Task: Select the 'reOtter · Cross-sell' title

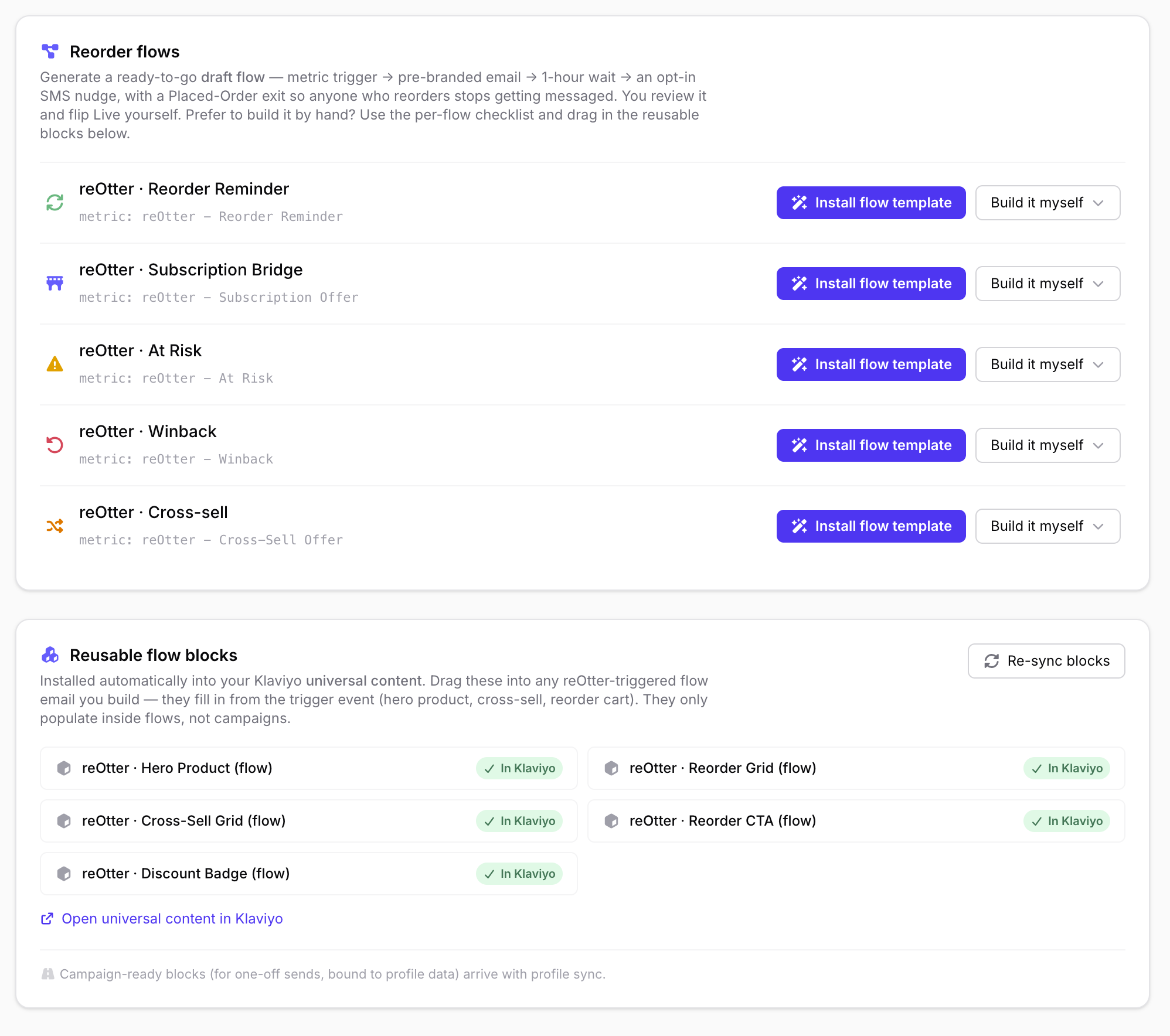Action: pyautogui.click(x=154, y=512)
